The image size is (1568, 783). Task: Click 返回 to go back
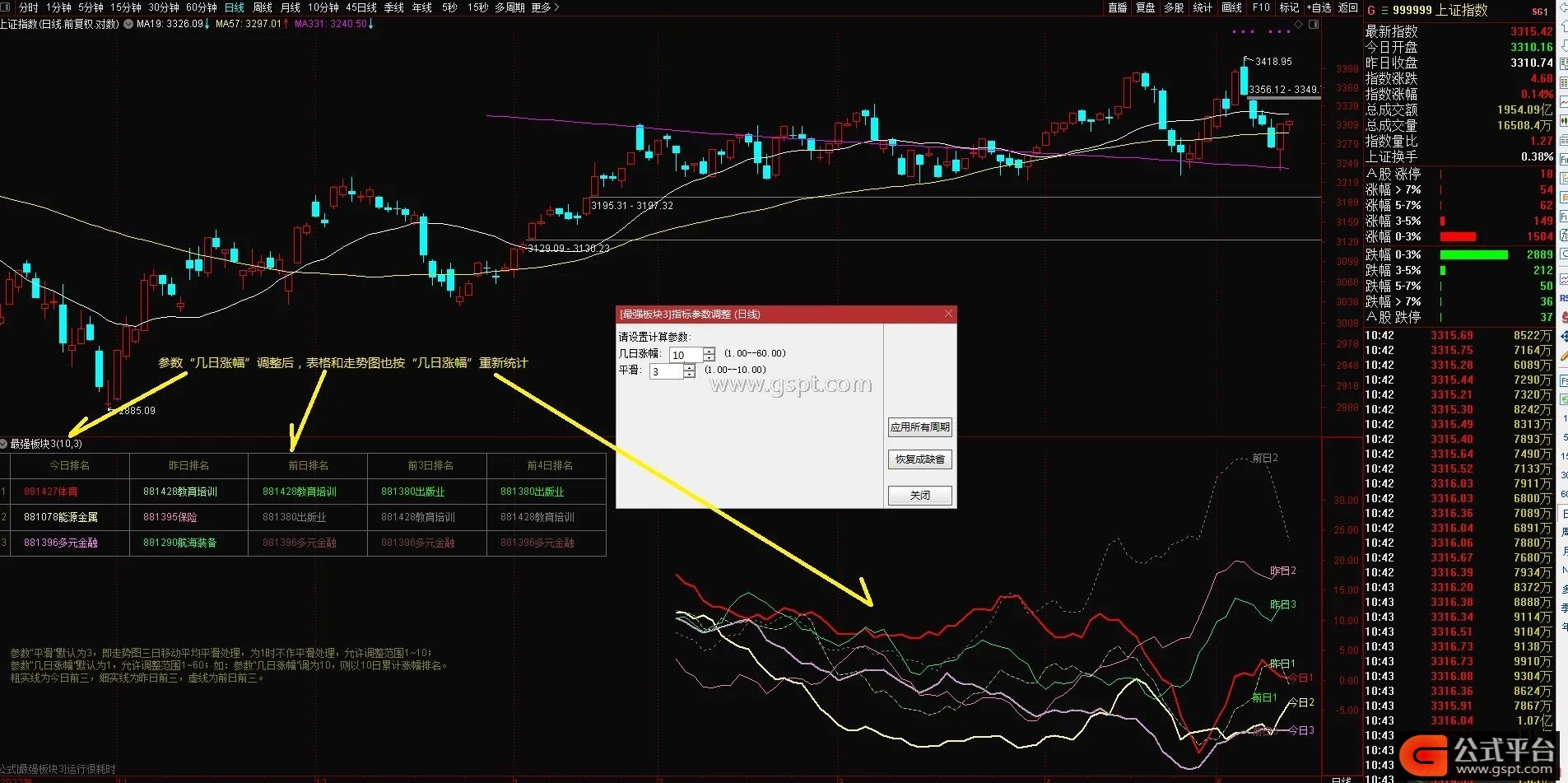pos(1348,7)
